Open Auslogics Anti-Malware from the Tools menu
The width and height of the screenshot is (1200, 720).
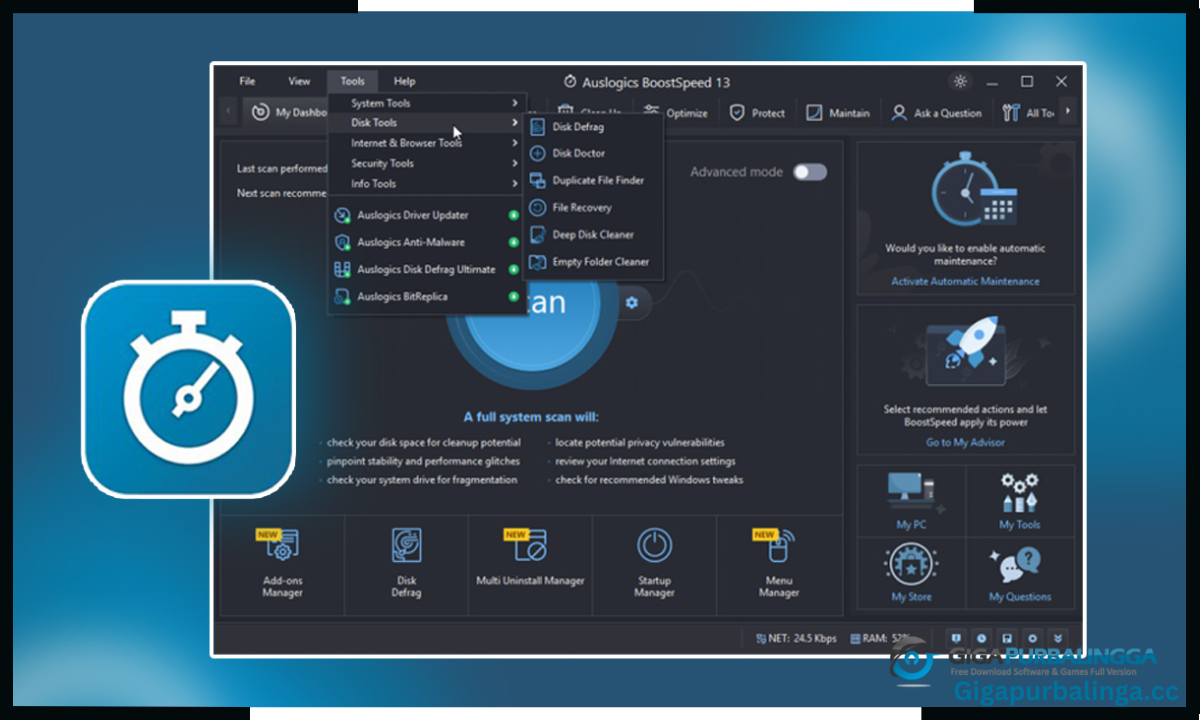click(x=427, y=242)
